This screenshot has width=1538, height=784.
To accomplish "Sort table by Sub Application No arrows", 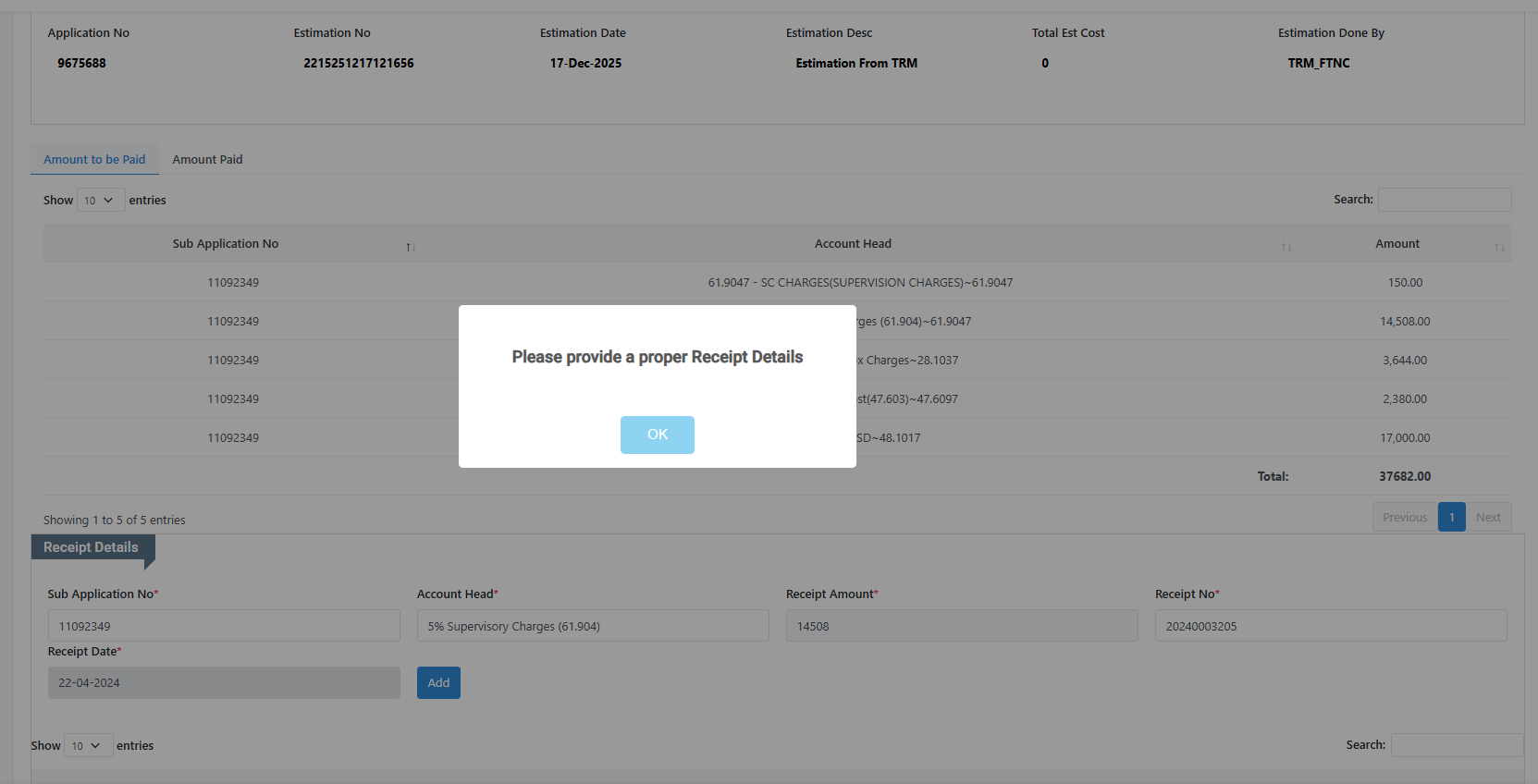I will point(411,246).
